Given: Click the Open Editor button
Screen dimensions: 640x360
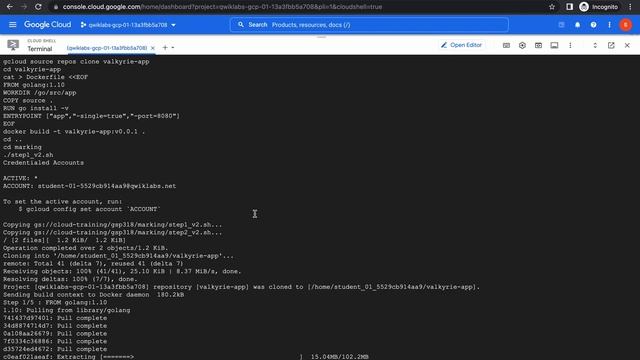Looking at the screenshot, I should pyautogui.click(x=462, y=45).
